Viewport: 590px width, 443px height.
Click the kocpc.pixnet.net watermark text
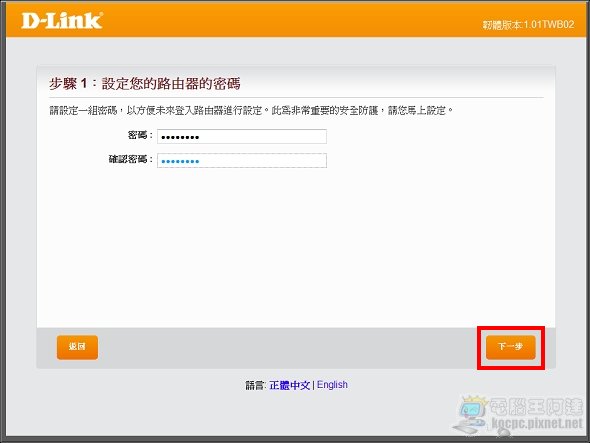[x=537, y=423]
